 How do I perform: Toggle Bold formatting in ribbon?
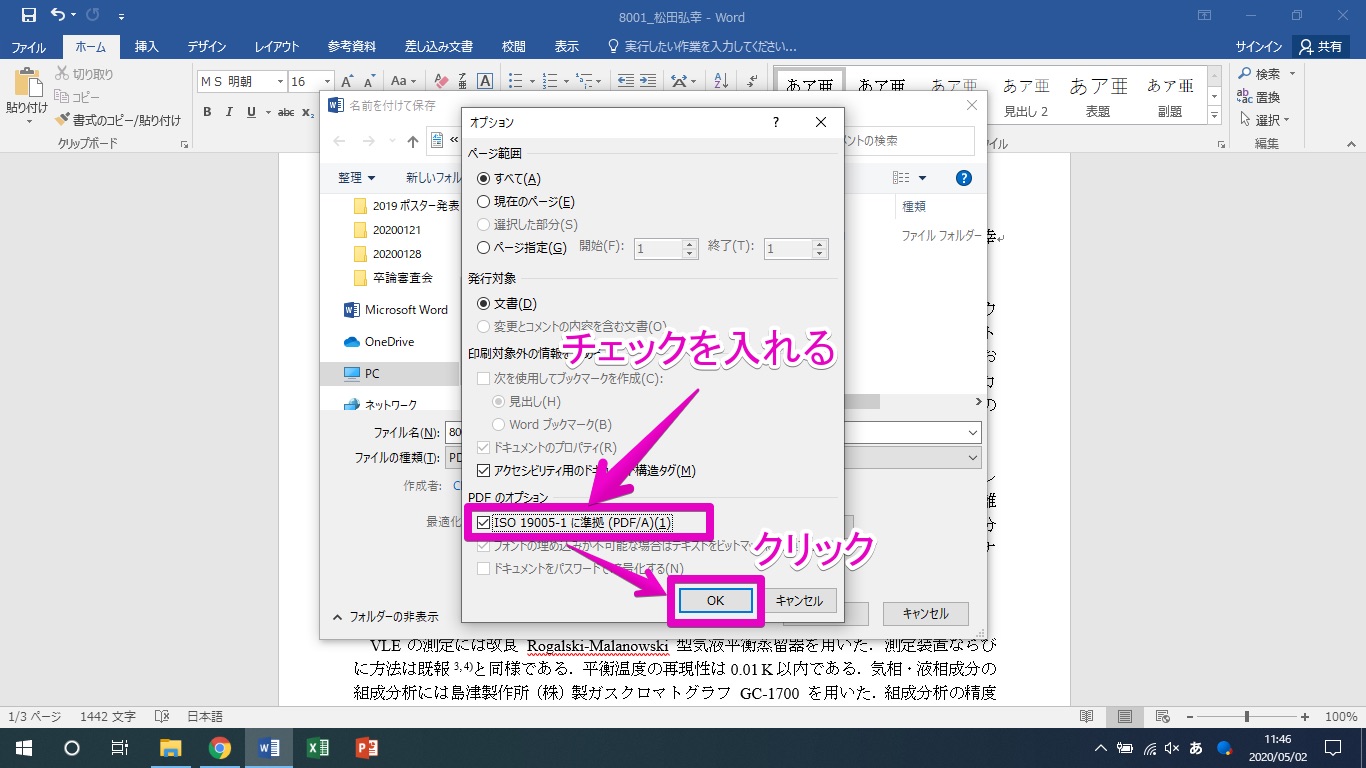pyautogui.click(x=207, y=112)
